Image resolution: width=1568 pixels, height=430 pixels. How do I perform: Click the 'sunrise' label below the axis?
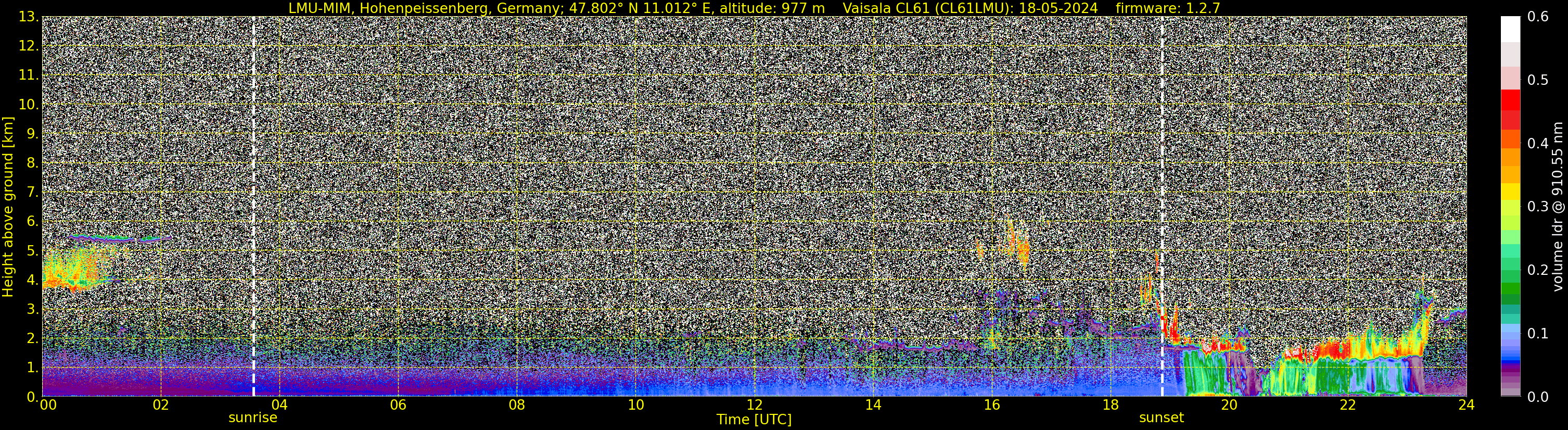click(x=252, y=418)
